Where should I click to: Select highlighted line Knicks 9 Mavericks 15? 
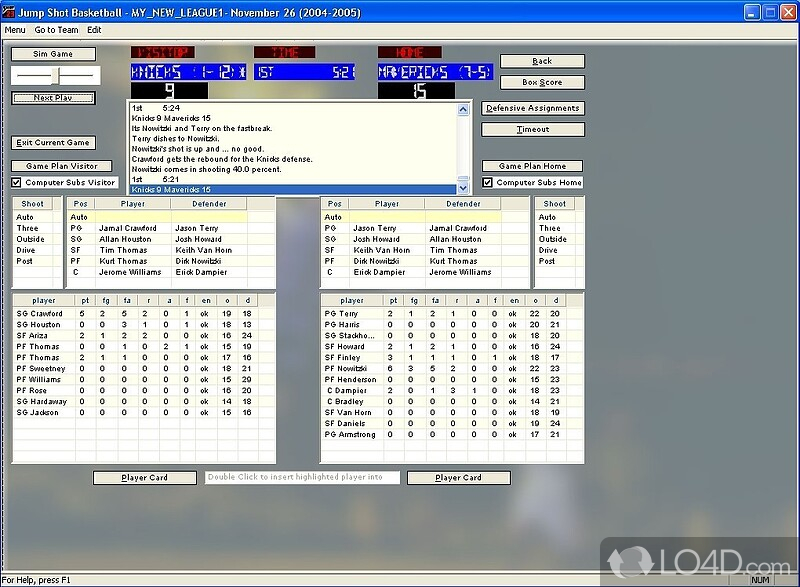tap(293, 190)
